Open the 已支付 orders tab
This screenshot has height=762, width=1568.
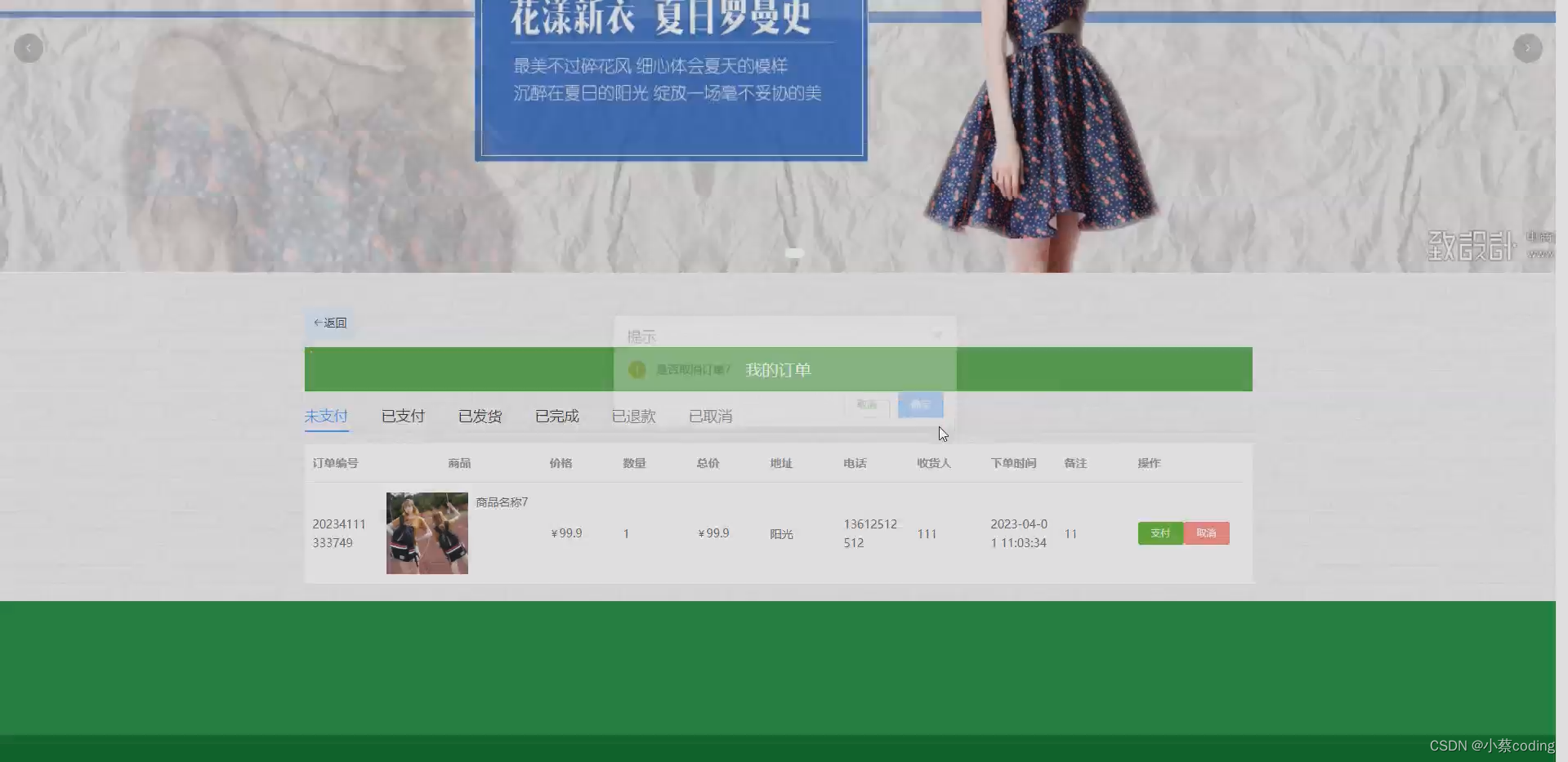tap(403, 417)
